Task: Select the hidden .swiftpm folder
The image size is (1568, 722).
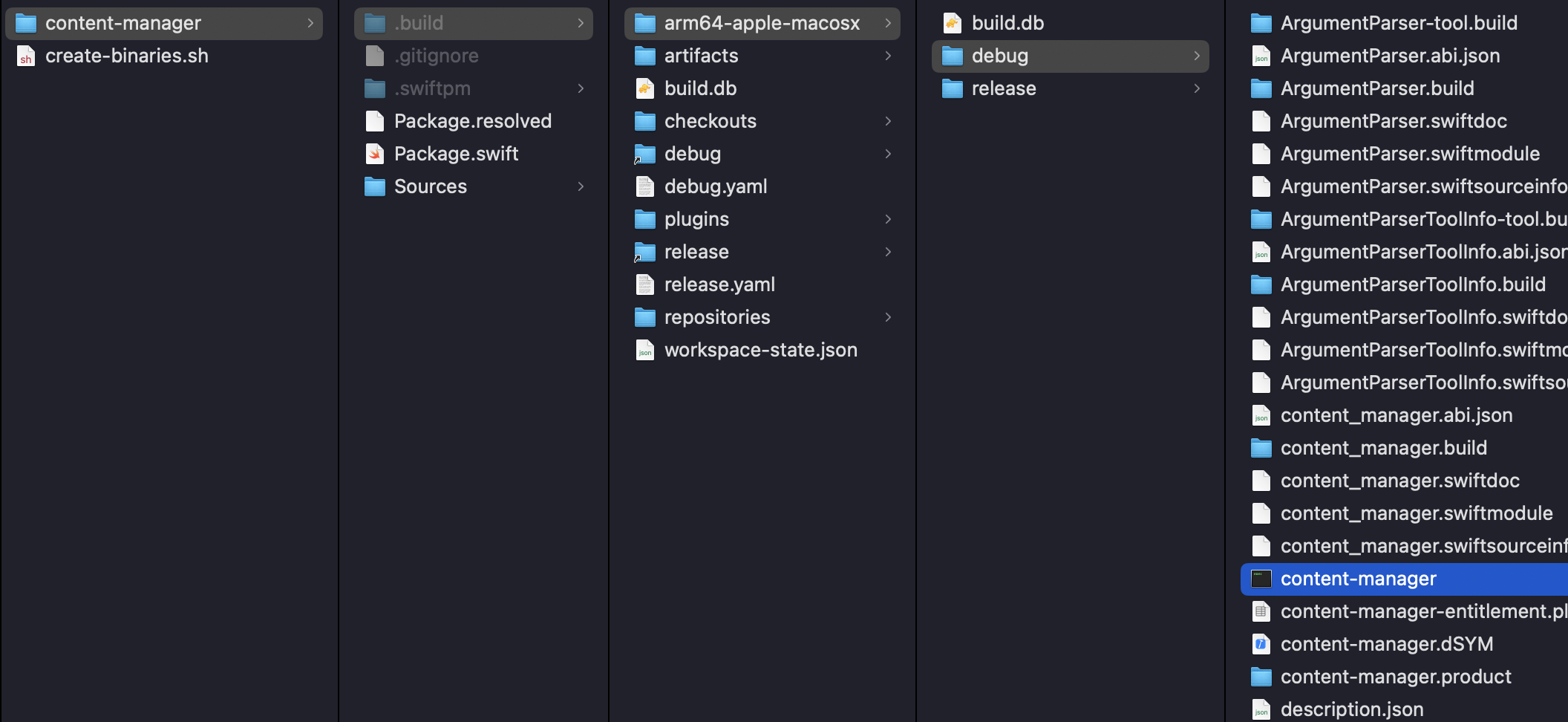Action: click(432, 88)
